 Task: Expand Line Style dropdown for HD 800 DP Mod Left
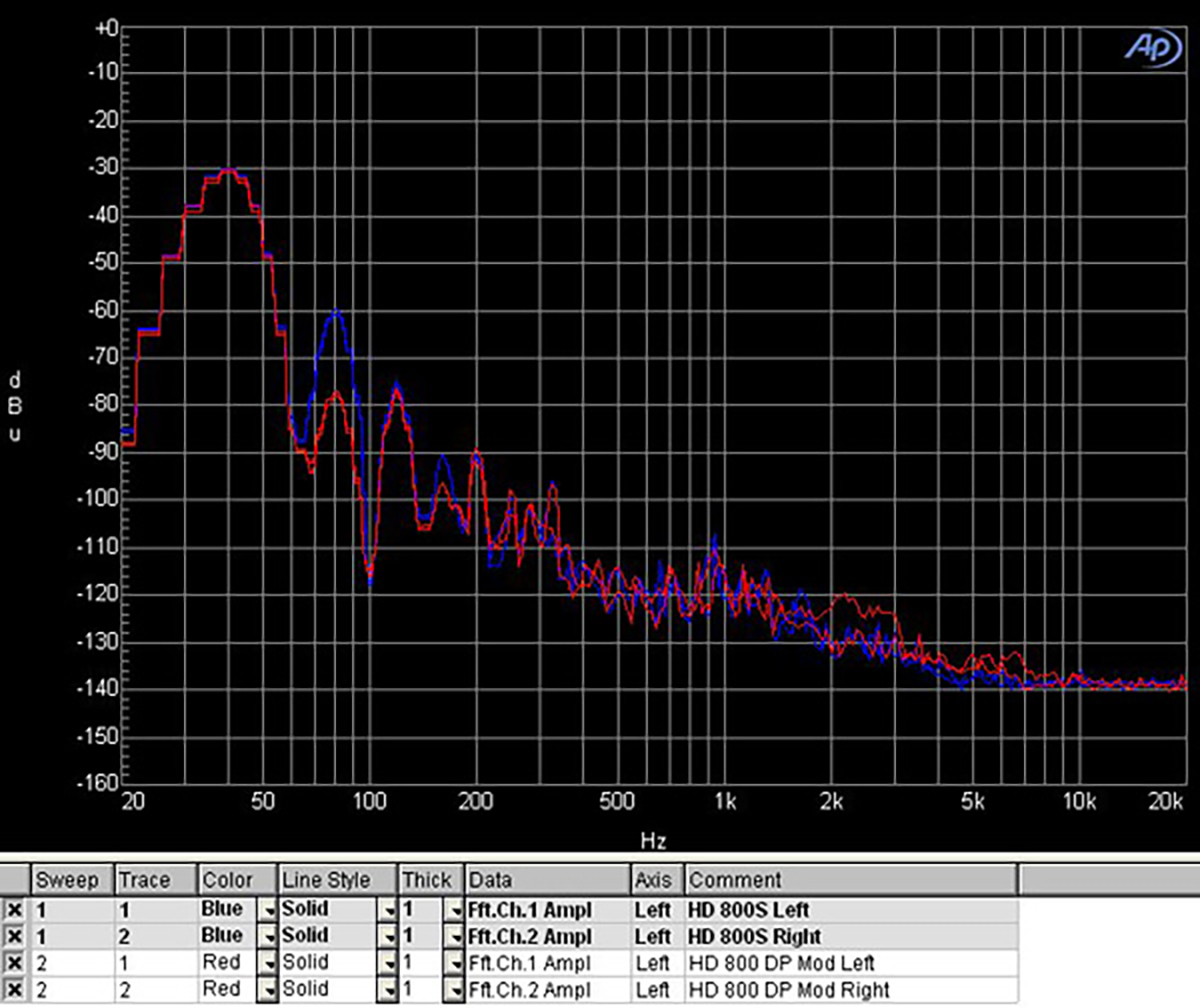[x=386, y=963]
